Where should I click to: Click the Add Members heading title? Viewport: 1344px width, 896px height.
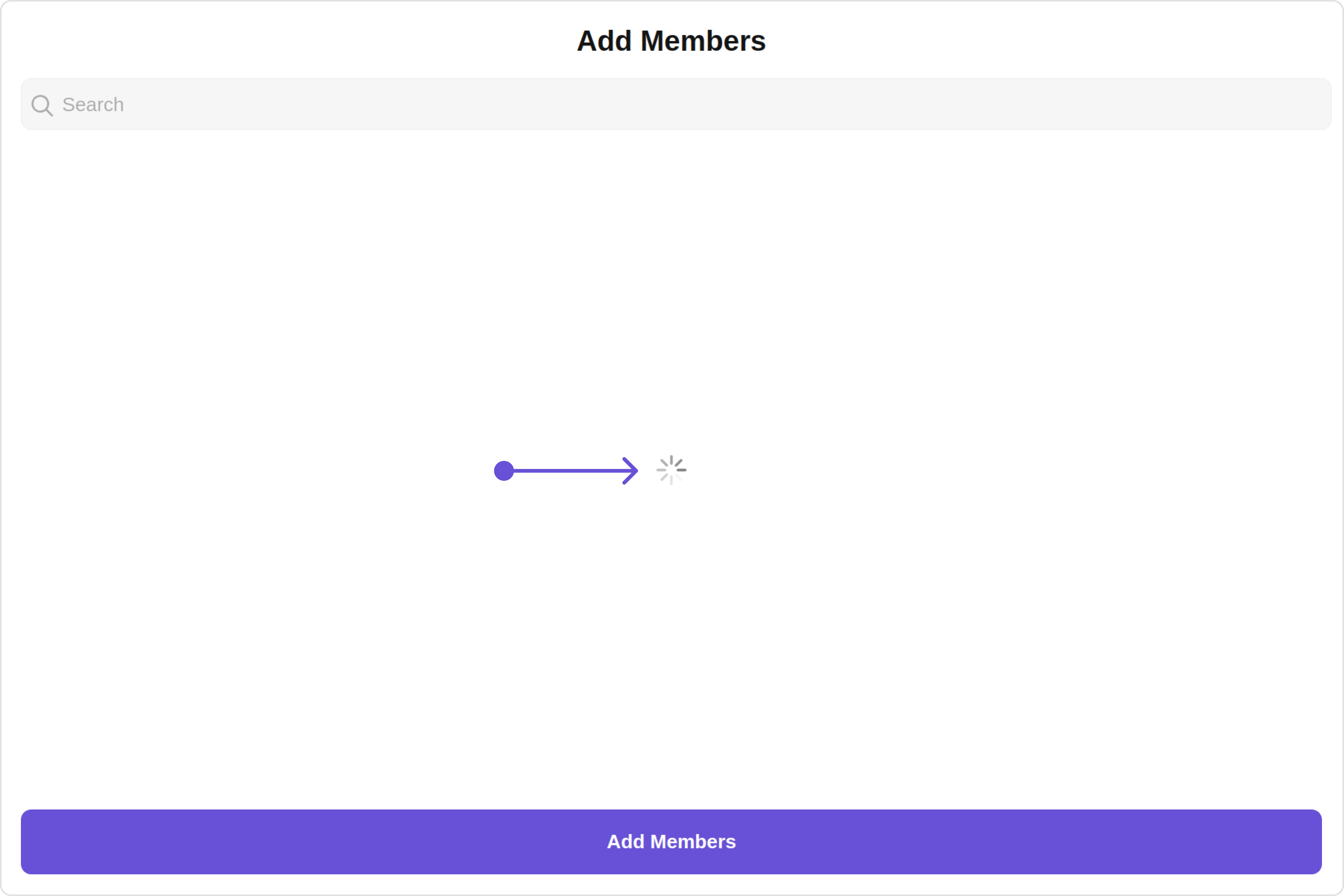coord(671,41)
